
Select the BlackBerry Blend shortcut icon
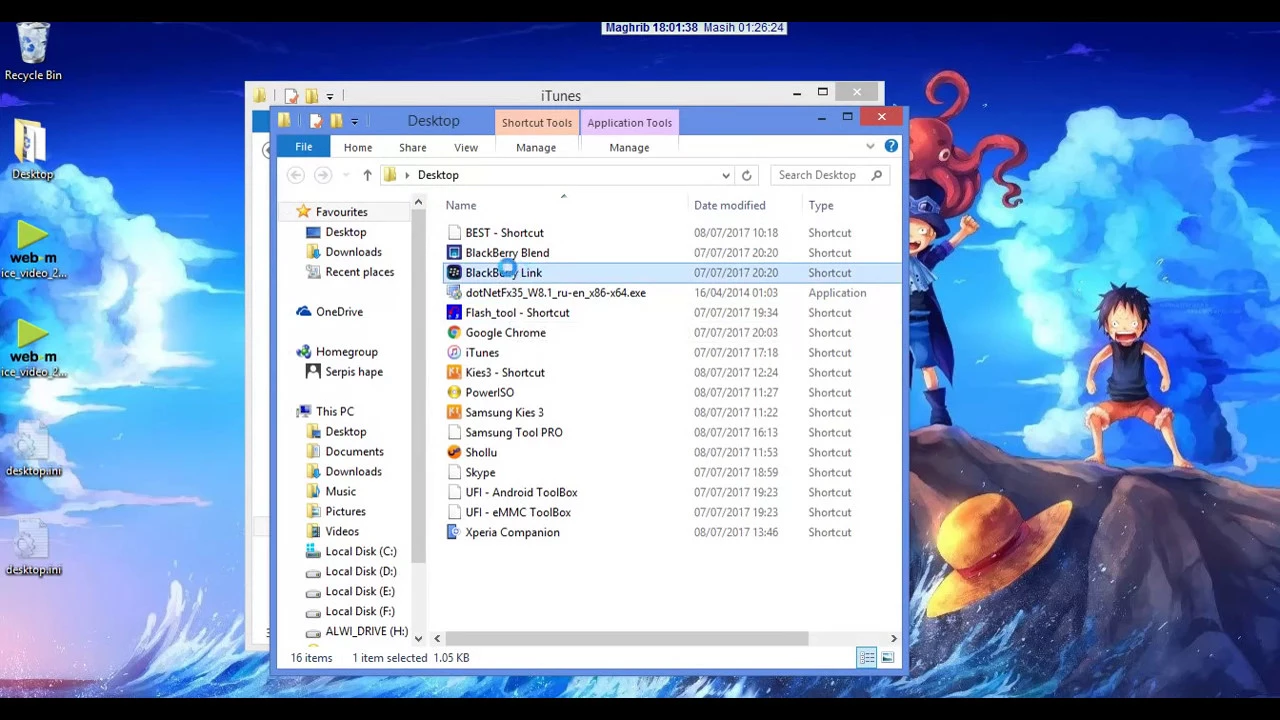(x=454, y=253)
